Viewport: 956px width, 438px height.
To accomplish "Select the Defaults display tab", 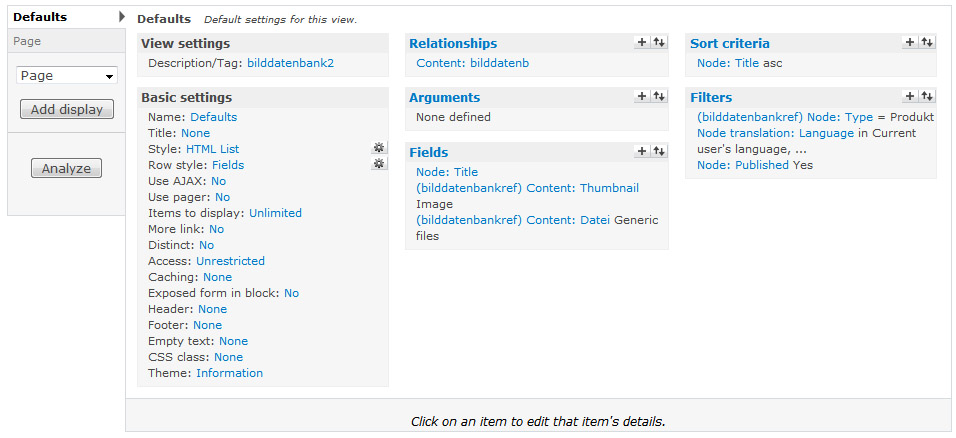I will (x=40, y=17).
